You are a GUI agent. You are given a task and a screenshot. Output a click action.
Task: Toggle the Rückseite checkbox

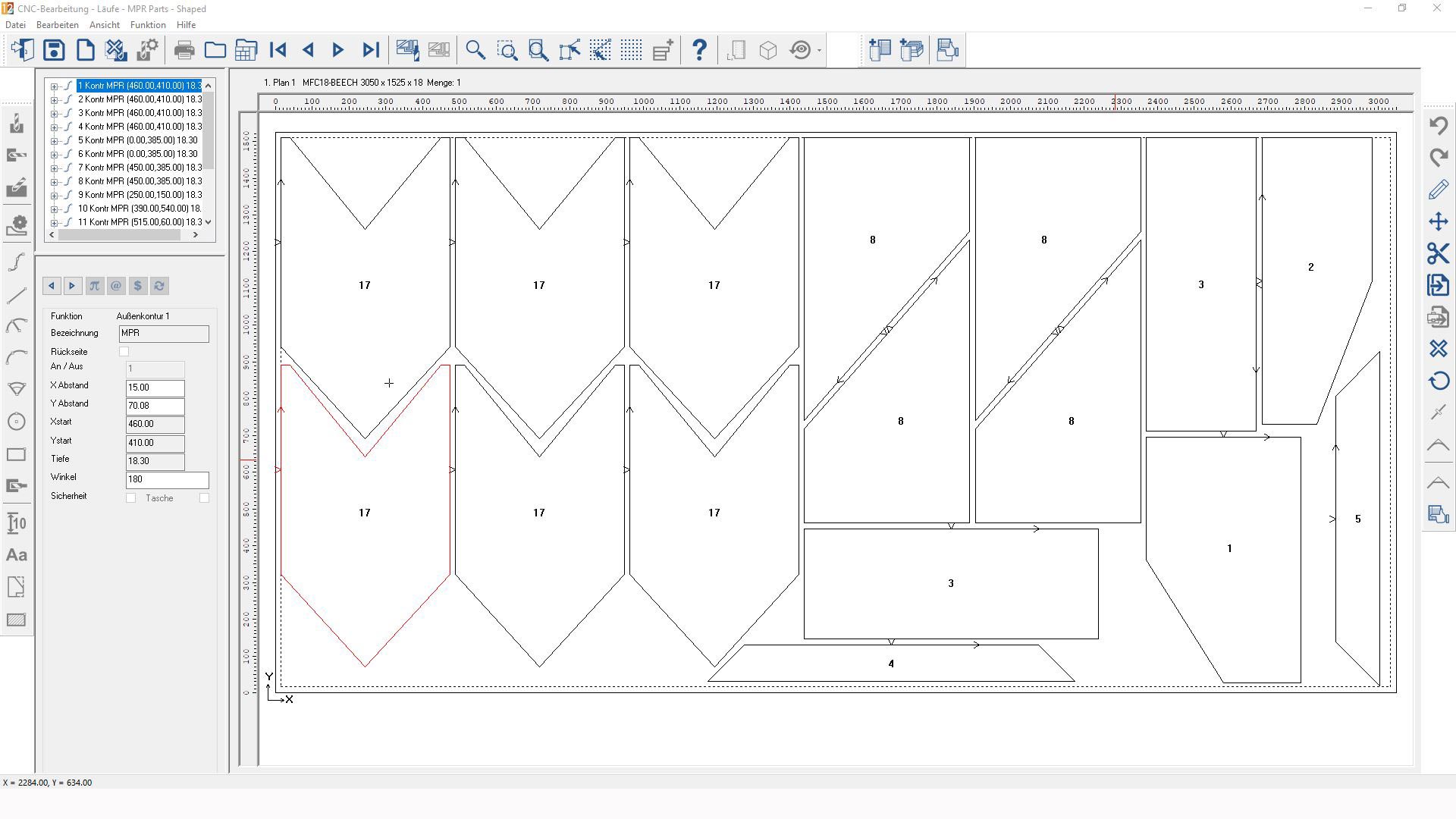coord(124,352)
